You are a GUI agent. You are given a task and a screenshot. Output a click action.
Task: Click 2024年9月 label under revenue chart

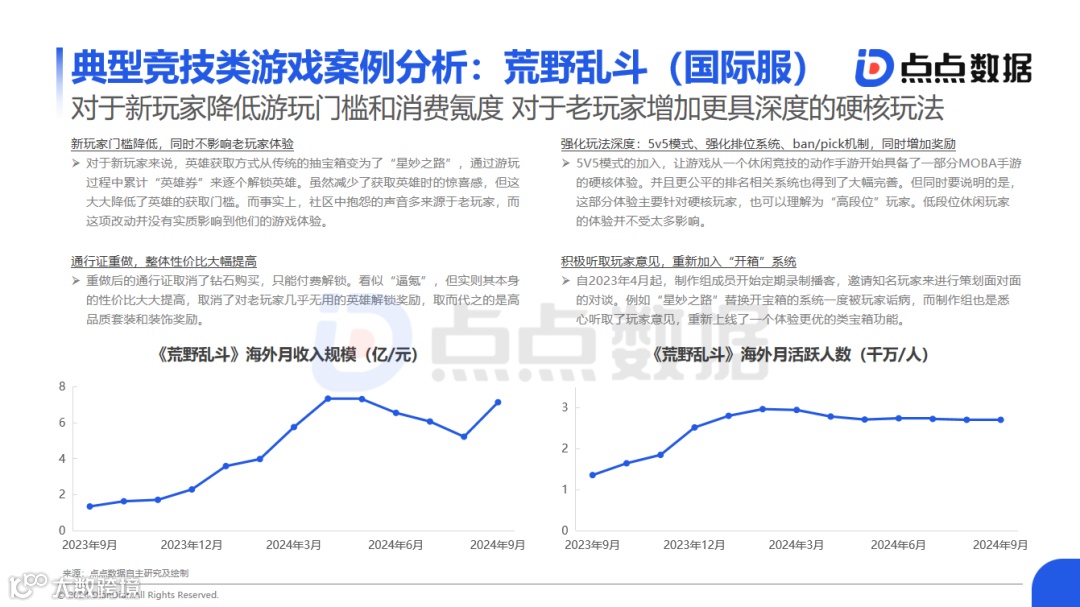pos(497,545)
